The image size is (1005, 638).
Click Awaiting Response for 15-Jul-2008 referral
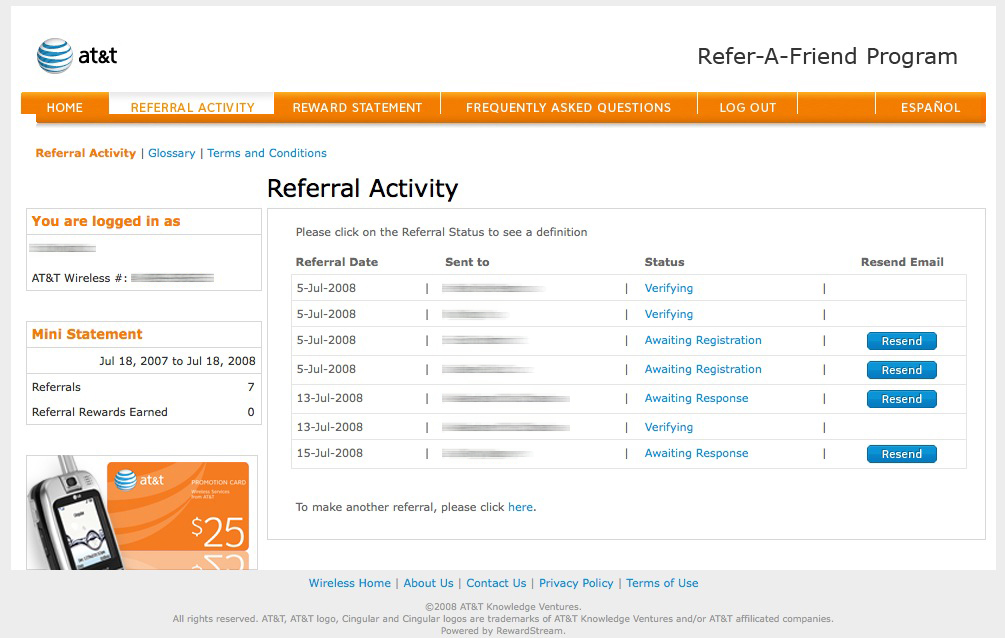[x=696, y=453]
